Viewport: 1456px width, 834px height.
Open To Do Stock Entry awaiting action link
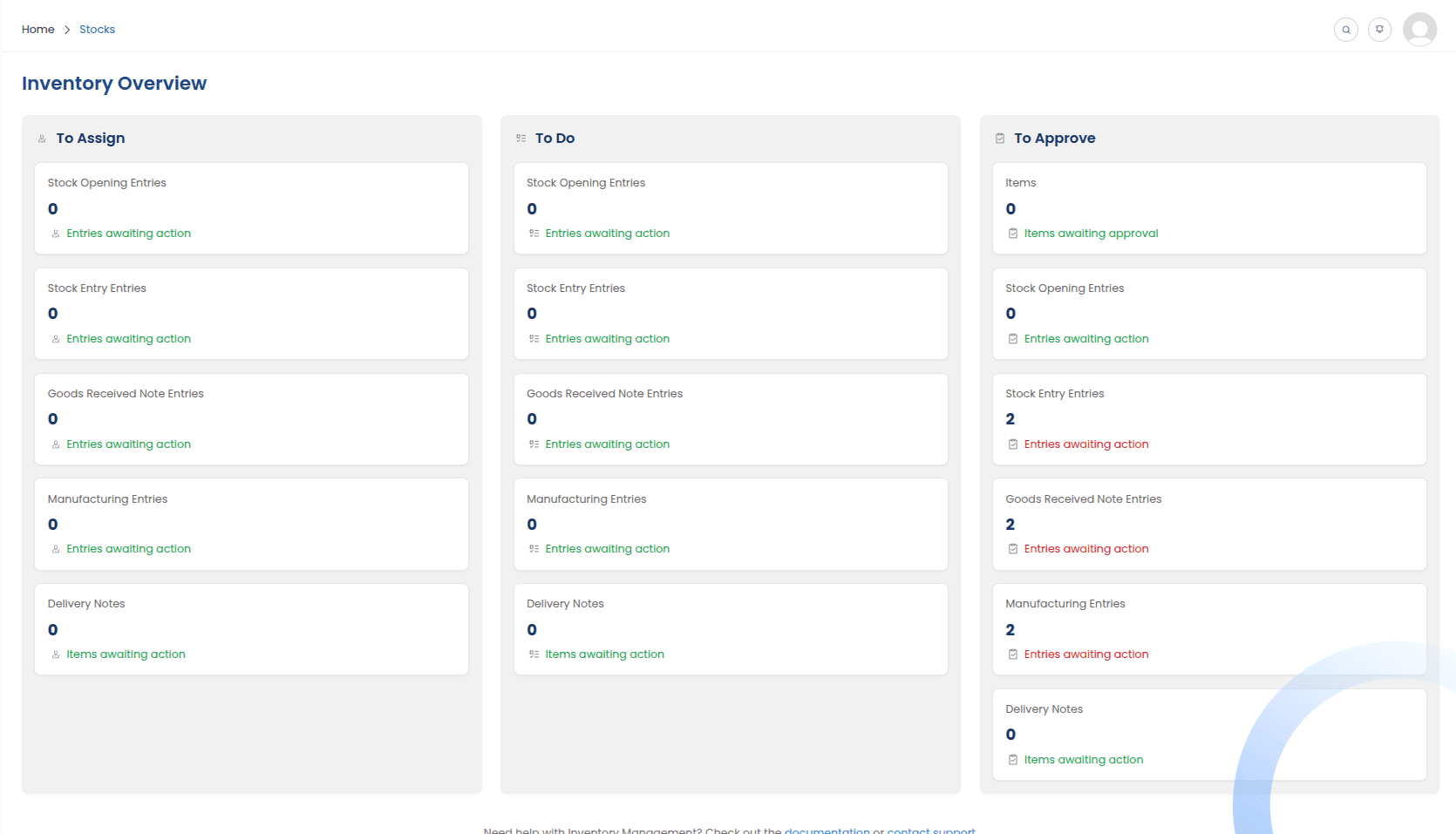click(x=607, y=339)
